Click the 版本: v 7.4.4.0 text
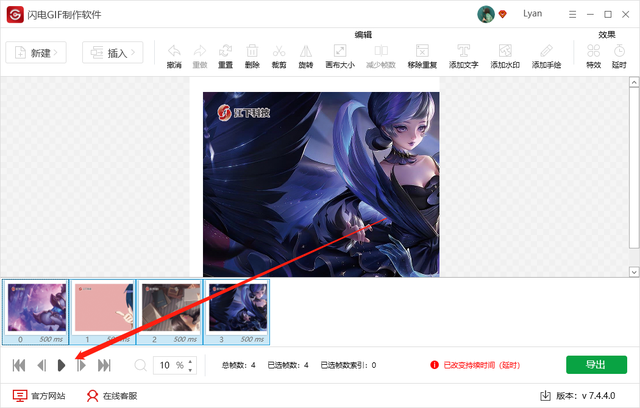 586,396
